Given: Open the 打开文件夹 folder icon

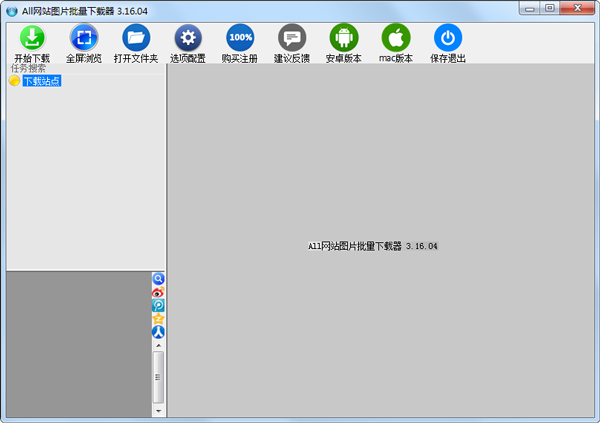Looking at the screenshot, I should [136, 38].
